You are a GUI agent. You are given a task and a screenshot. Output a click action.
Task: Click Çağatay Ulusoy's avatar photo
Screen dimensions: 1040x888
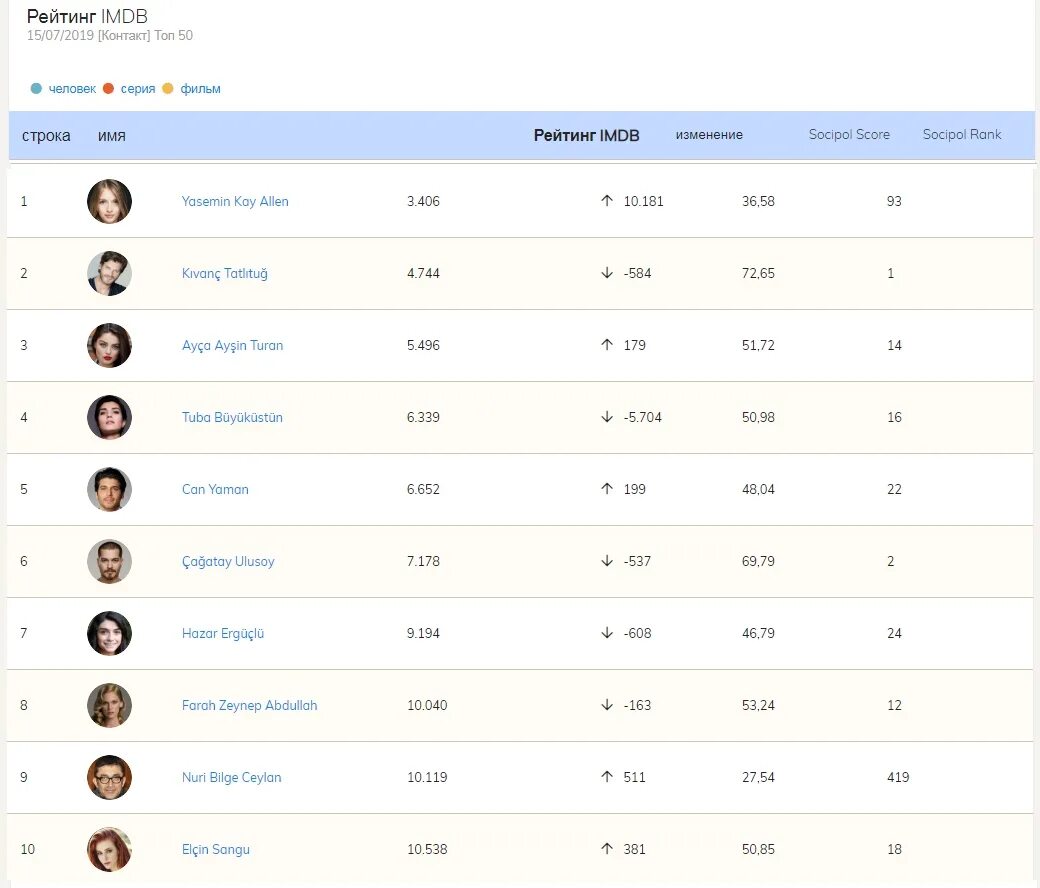(x=109, y=561)
